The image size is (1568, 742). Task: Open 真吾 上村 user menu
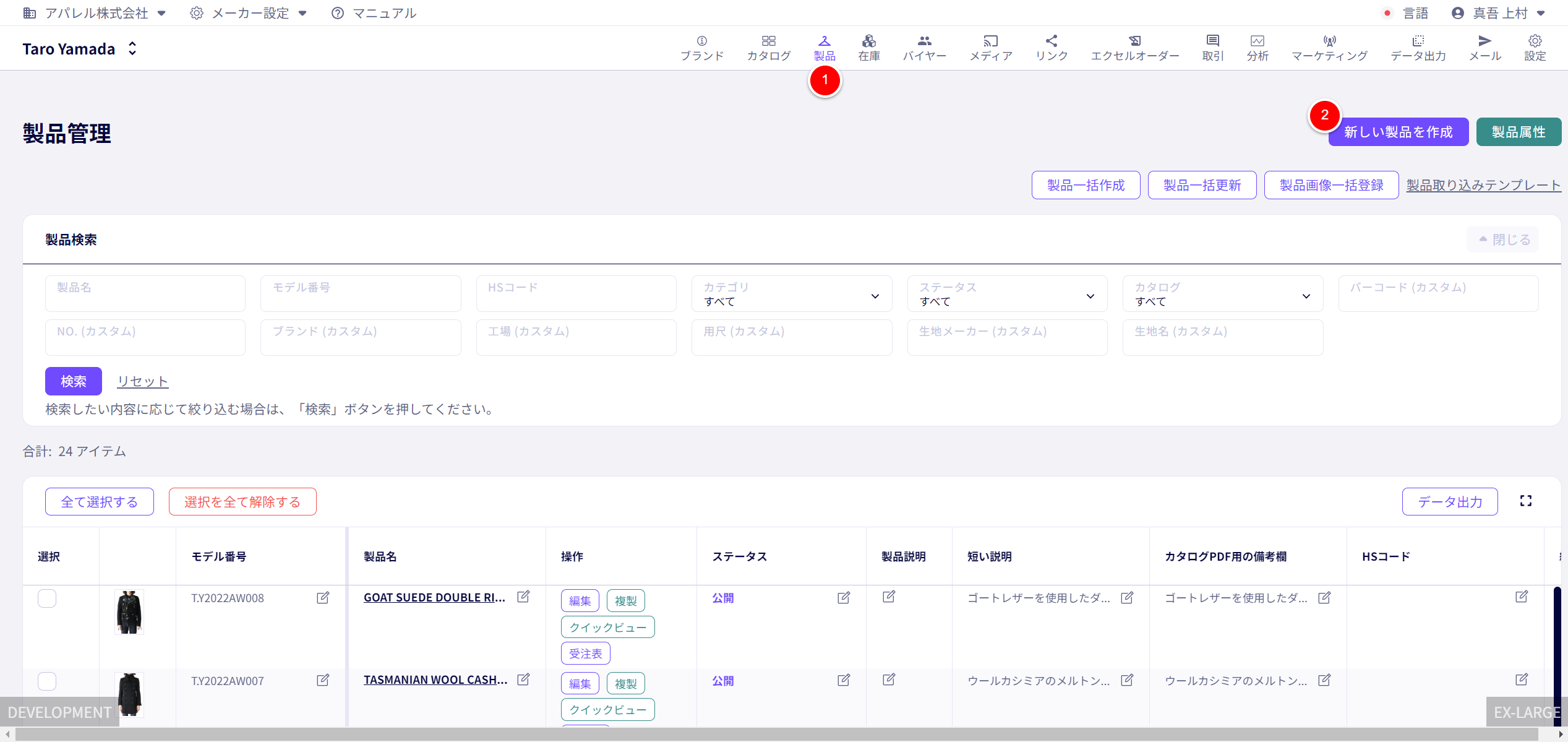tap(1499, 13)
